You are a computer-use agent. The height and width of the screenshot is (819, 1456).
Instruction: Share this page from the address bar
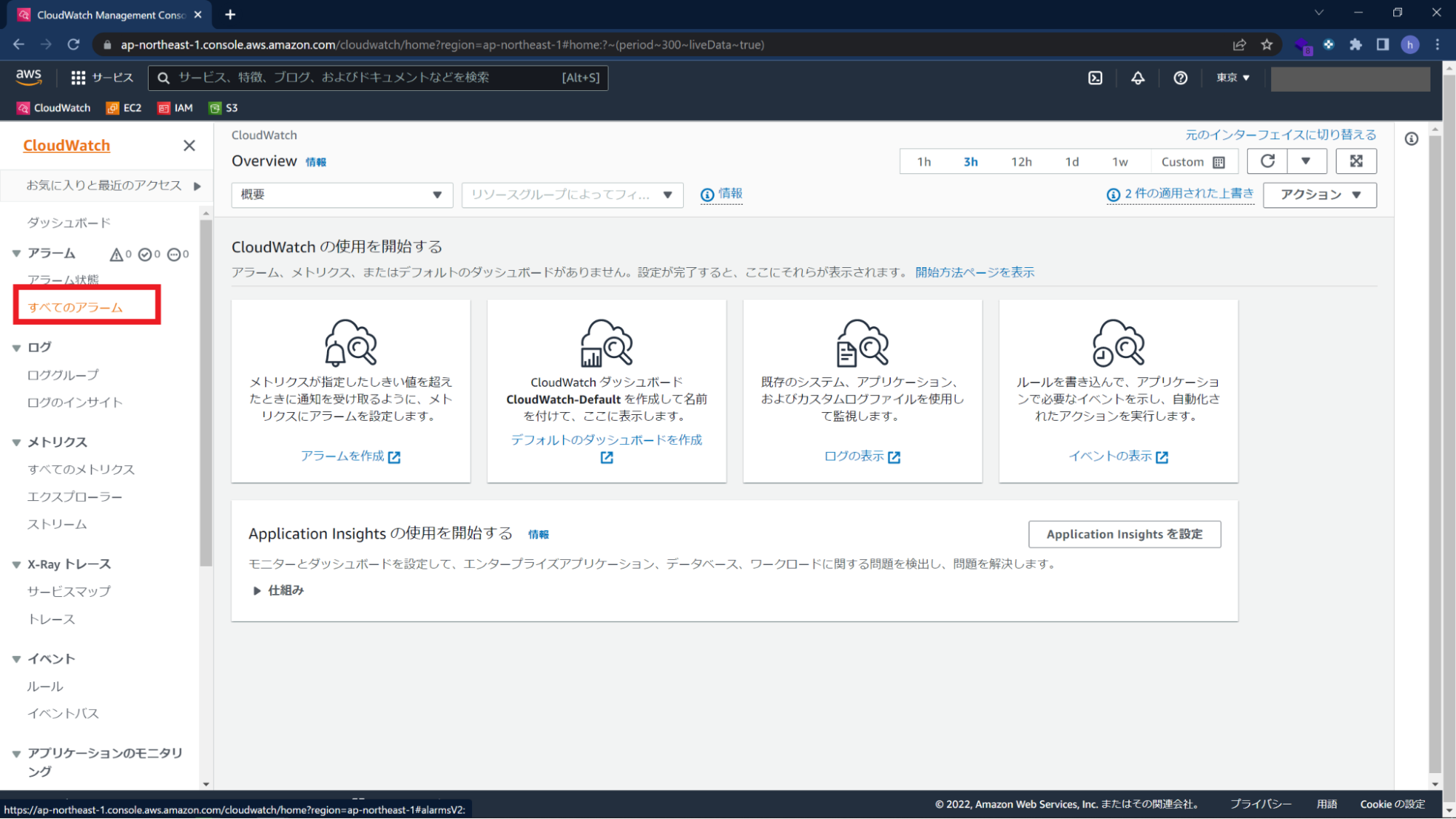tap(1239, 44)
